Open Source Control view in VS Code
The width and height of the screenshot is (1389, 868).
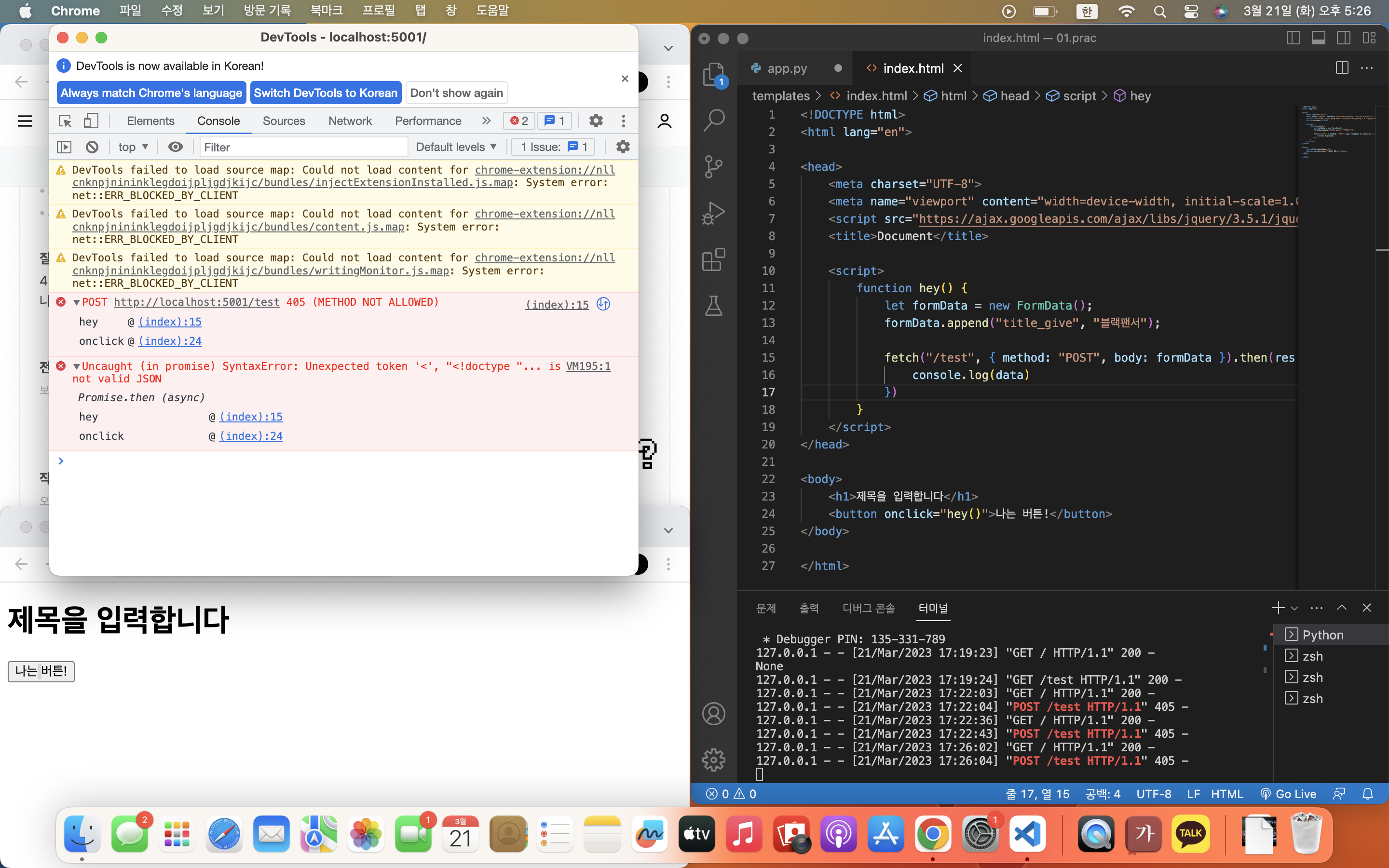point(713,166)
